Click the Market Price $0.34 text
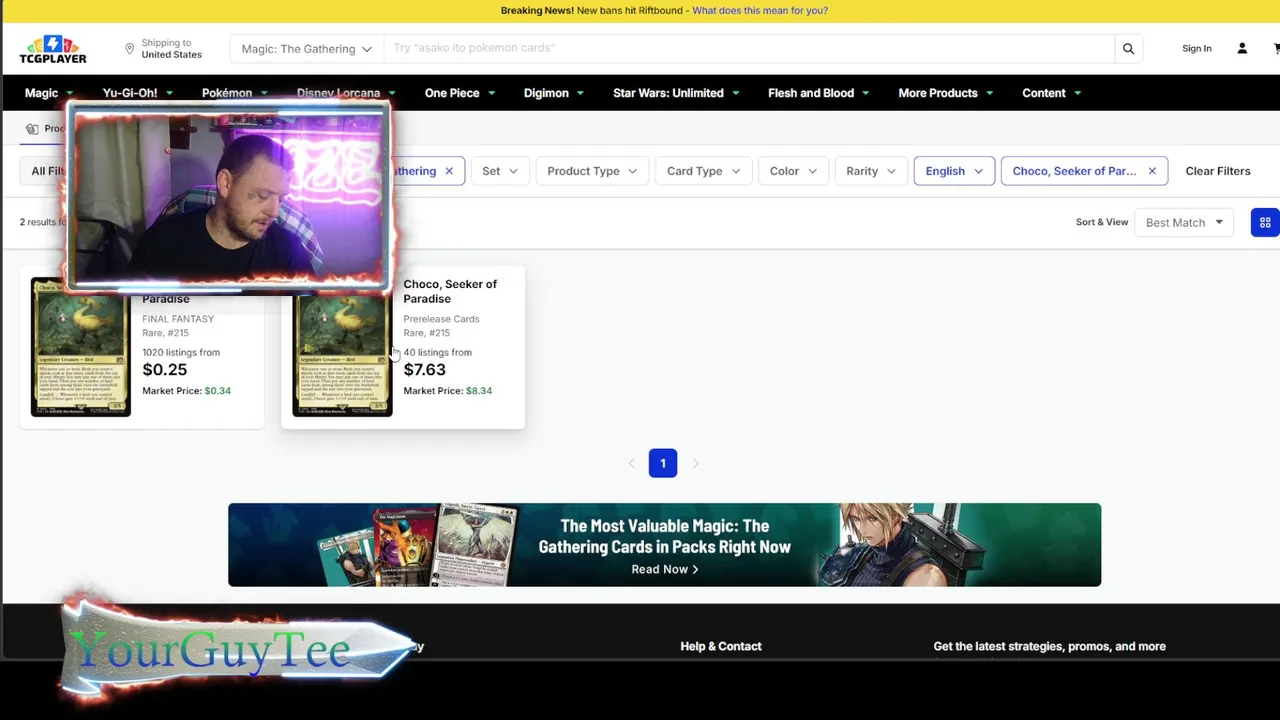1280x720 pixels. click(186, 391)
